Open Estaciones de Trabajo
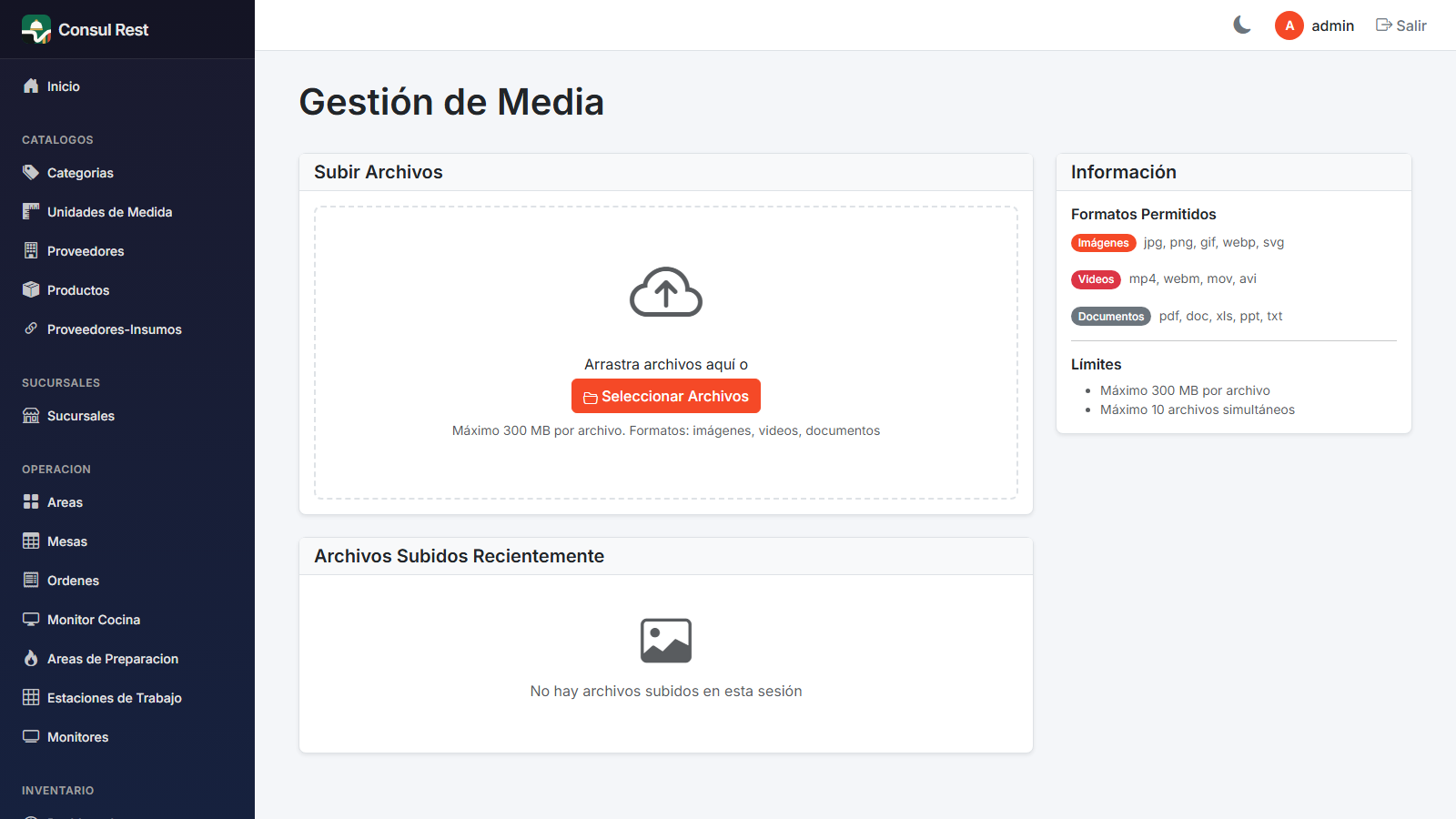The image size is (1456, 819). (x=127, y=698)
